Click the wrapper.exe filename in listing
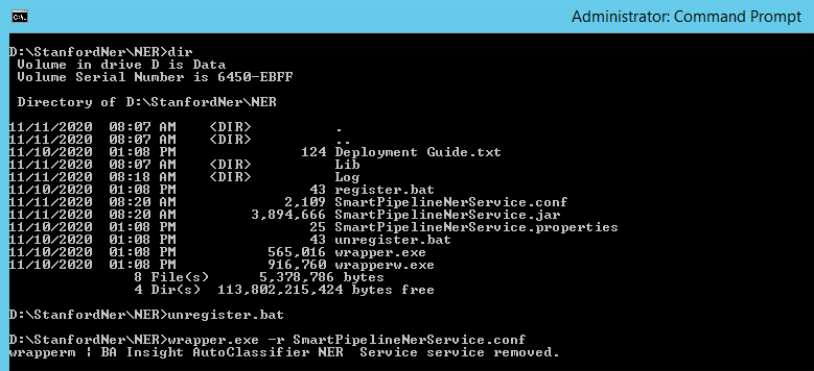Image resolution: width=814 pixels, height=371 pixels. click(381, 253)
